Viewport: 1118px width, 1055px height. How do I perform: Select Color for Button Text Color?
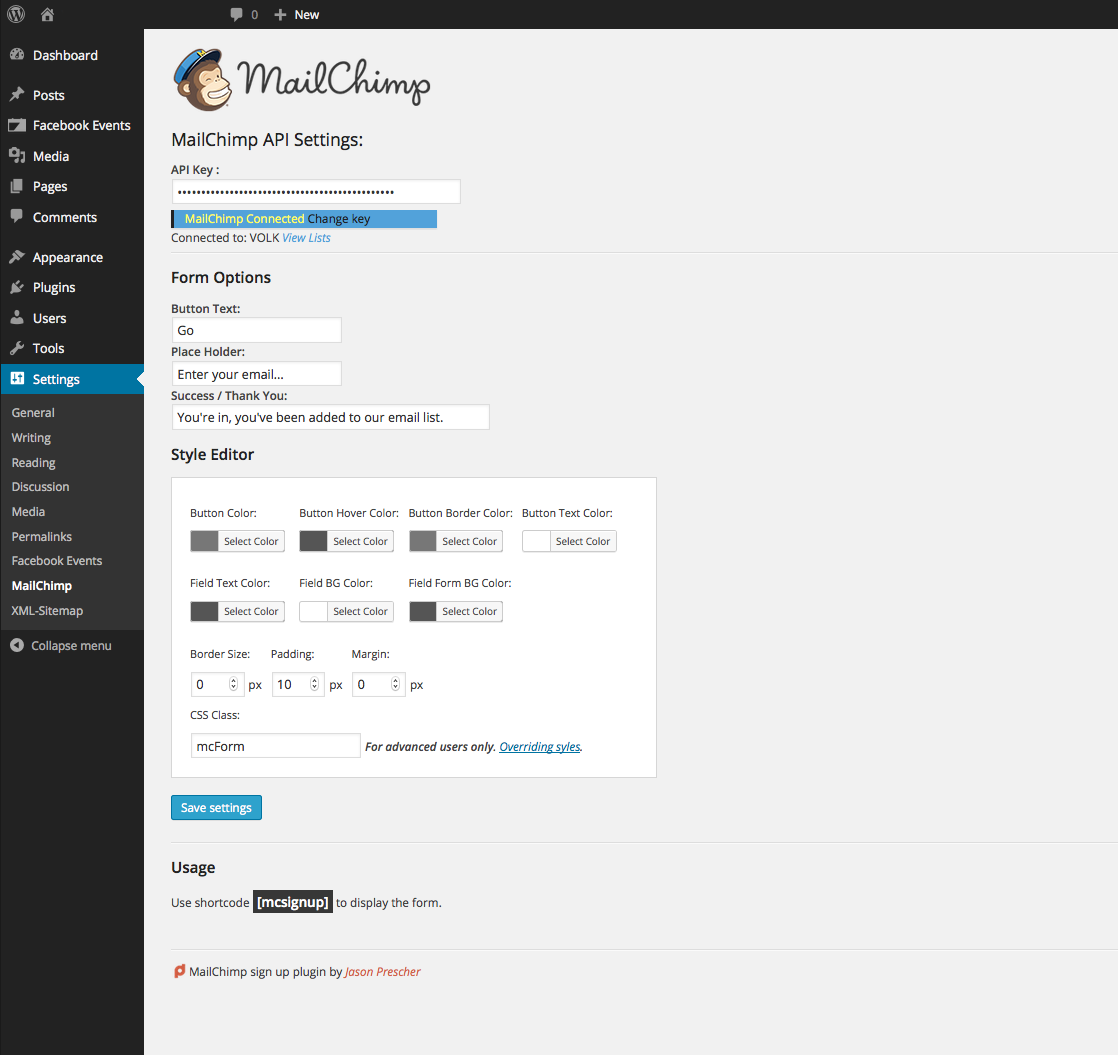[583, 542]
